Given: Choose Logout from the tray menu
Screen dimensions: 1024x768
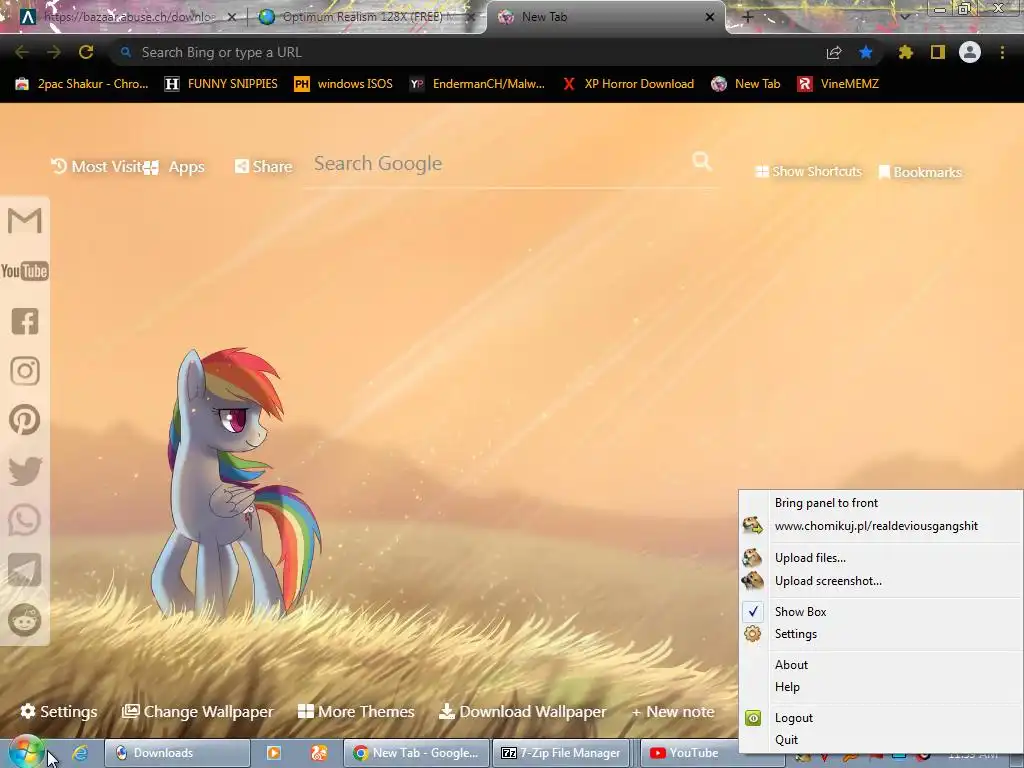Looking at the screenshot, I should [x=880, y=718].
